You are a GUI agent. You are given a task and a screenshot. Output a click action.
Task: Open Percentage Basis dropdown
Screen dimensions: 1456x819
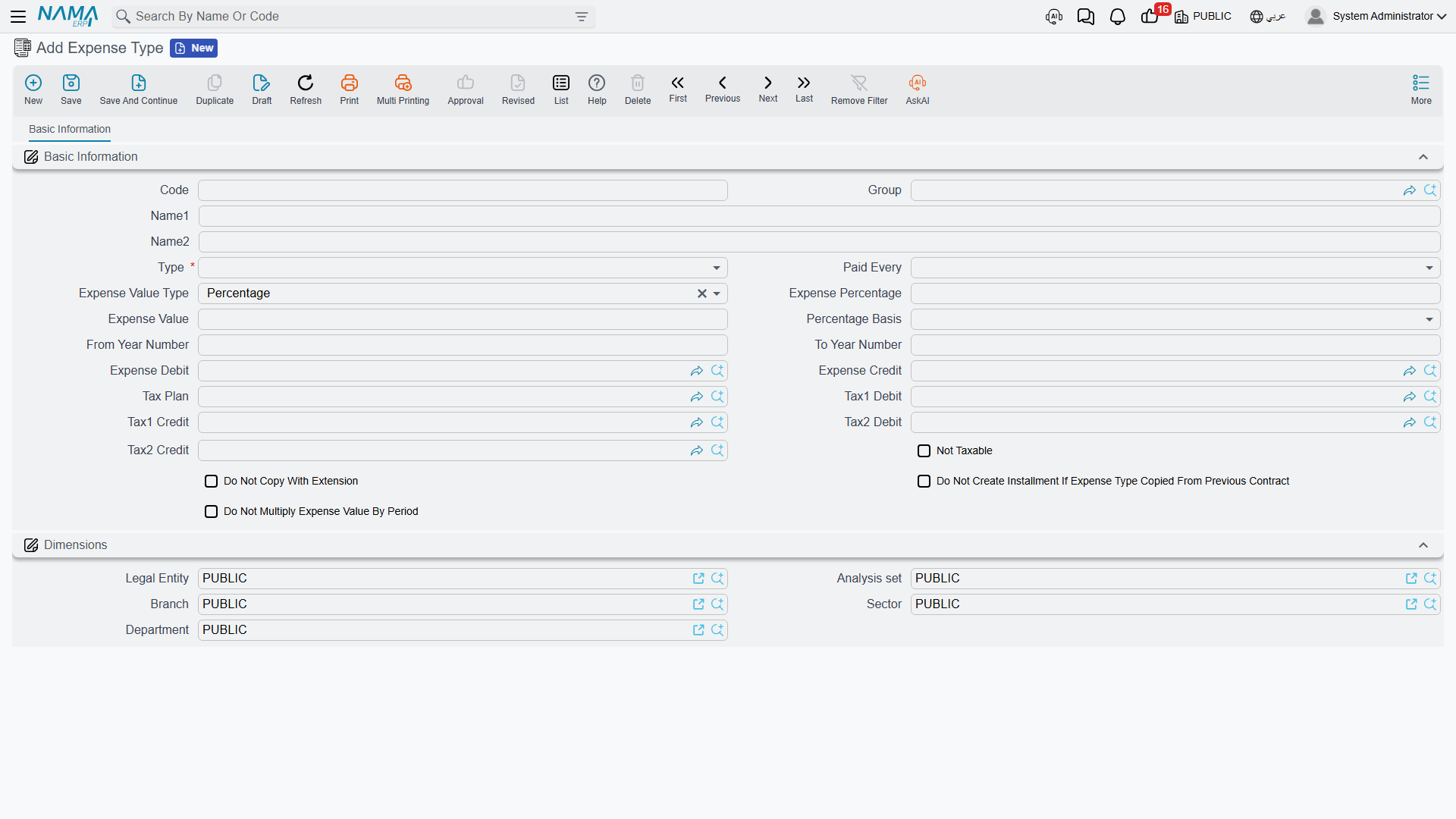pos(1429,319)
